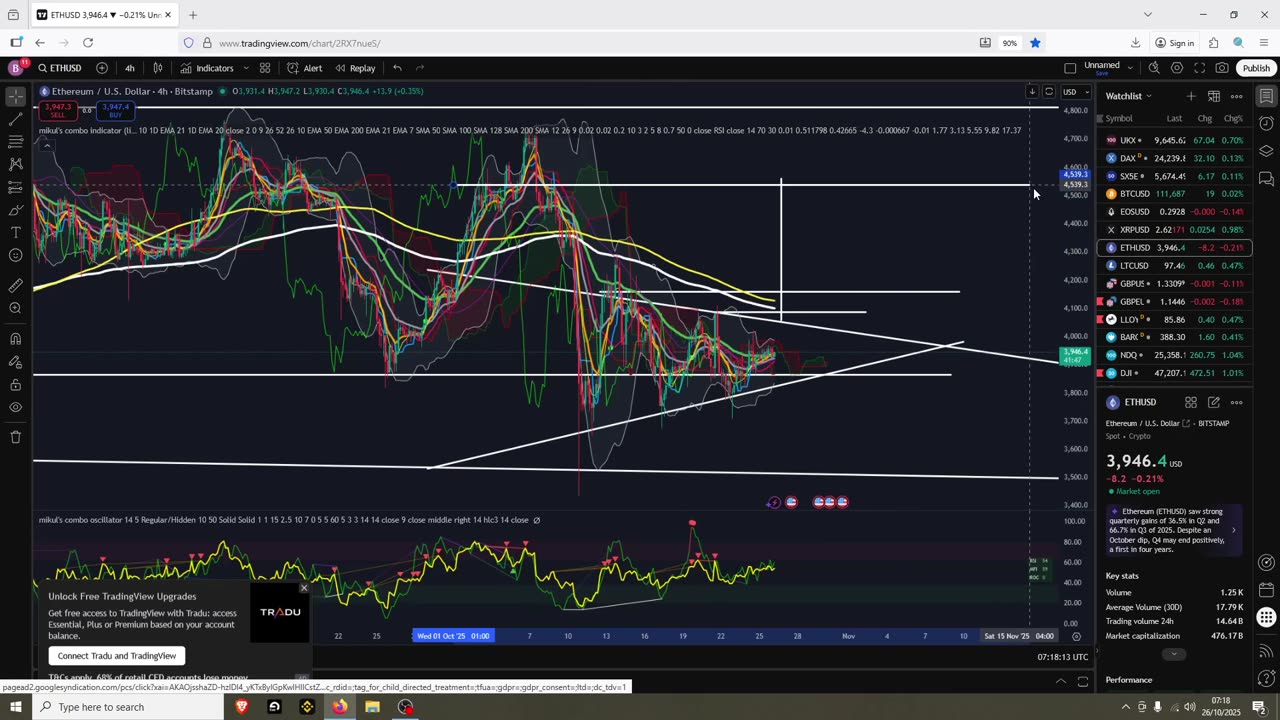Click the red SELL price button
1280x720 pixels.
[58, 109]
